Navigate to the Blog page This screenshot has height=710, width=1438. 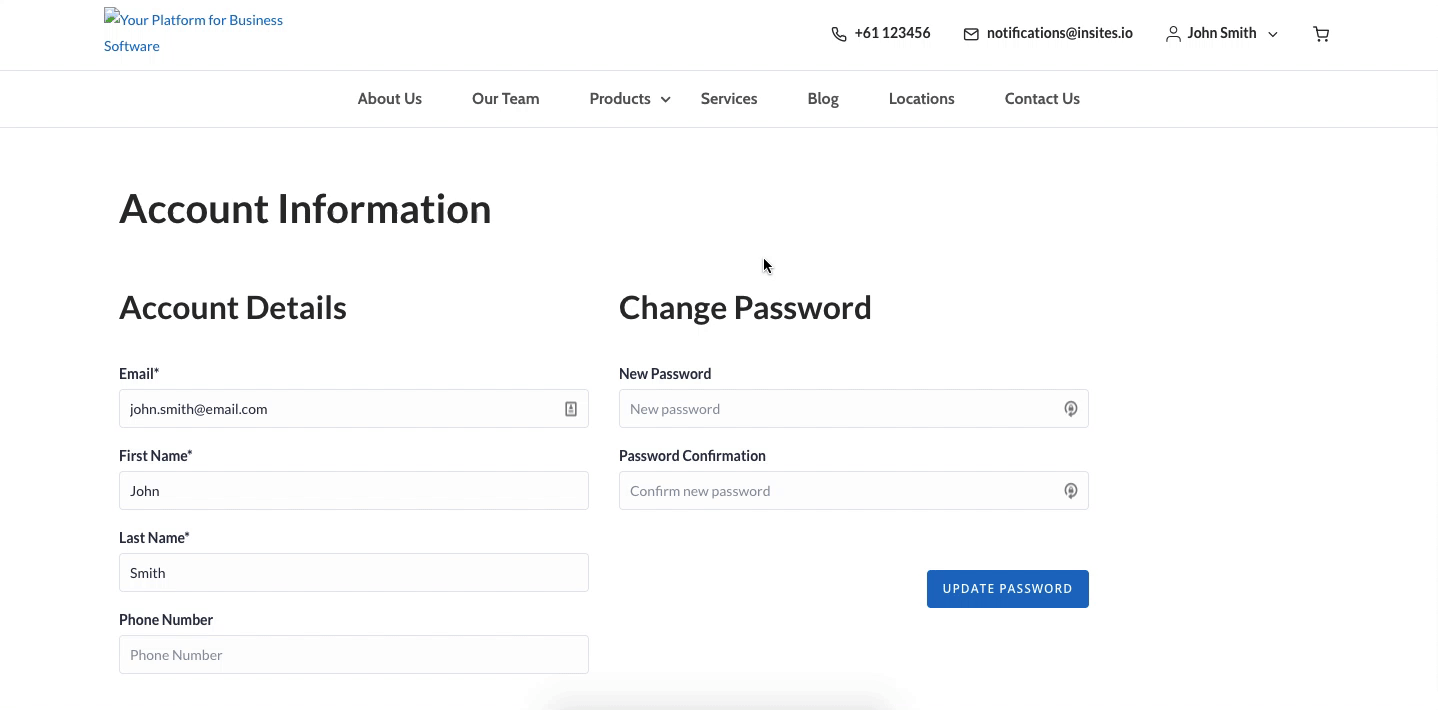pyautogui.click(x=823, y=99)
